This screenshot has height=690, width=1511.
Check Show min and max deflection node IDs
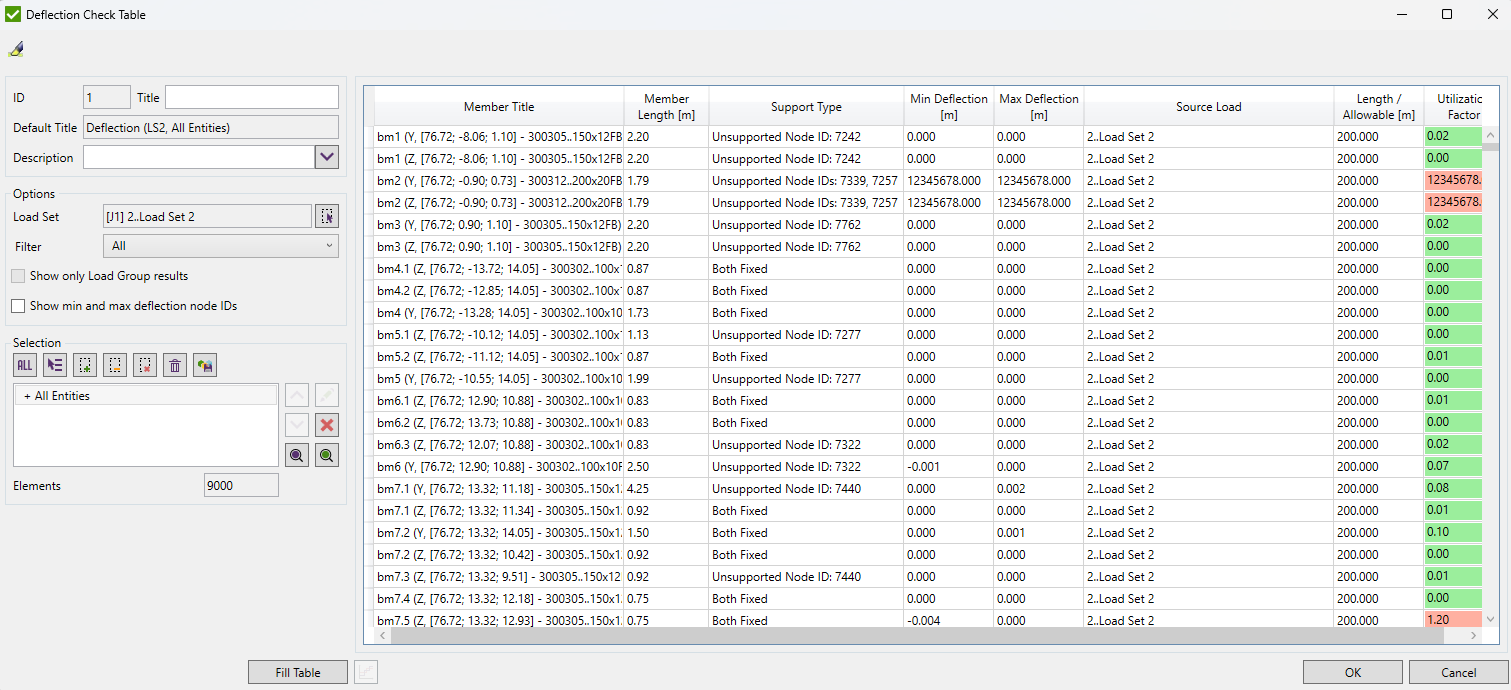[x=17, y=304]
